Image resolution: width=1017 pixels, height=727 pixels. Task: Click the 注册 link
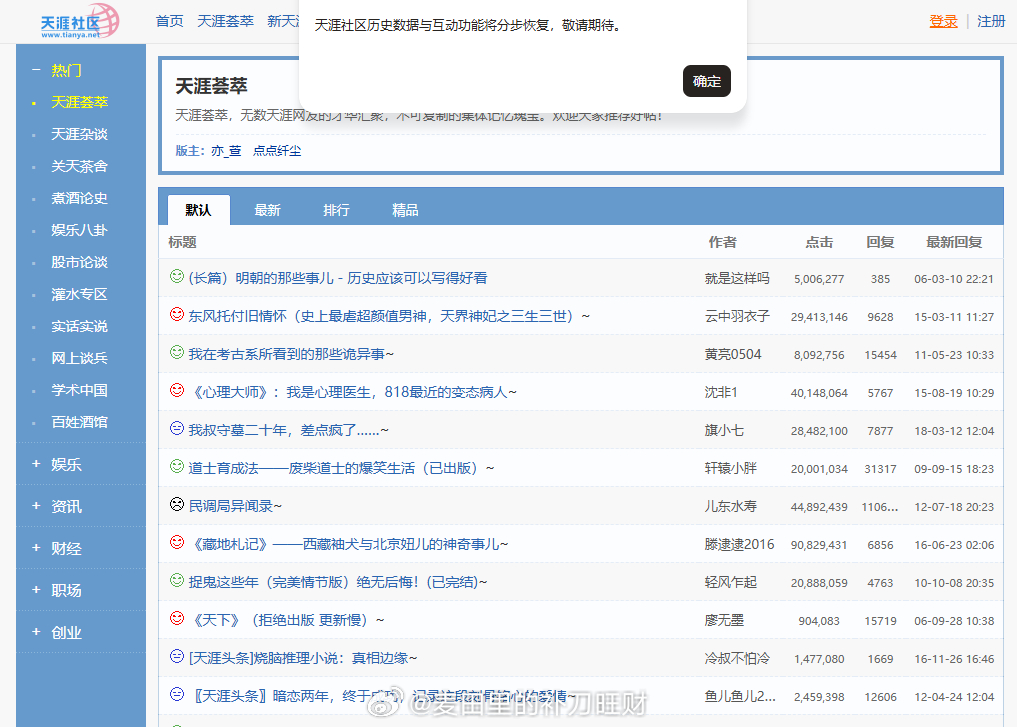click(991, 21)
